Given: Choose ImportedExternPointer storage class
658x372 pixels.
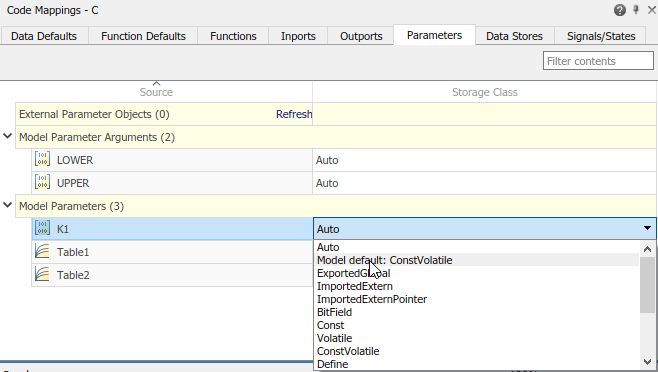Looking at the screenshot, I should pyautogui.click(x=478, y=299).
